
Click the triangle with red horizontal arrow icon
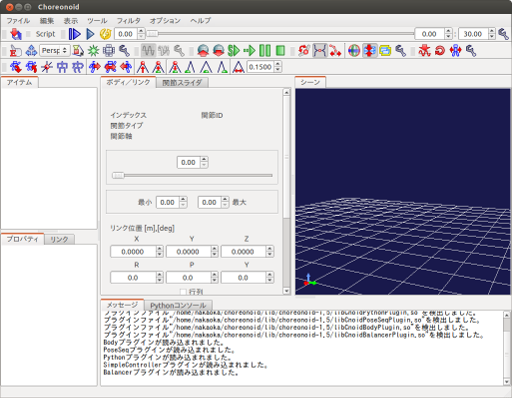coord(238,67)
